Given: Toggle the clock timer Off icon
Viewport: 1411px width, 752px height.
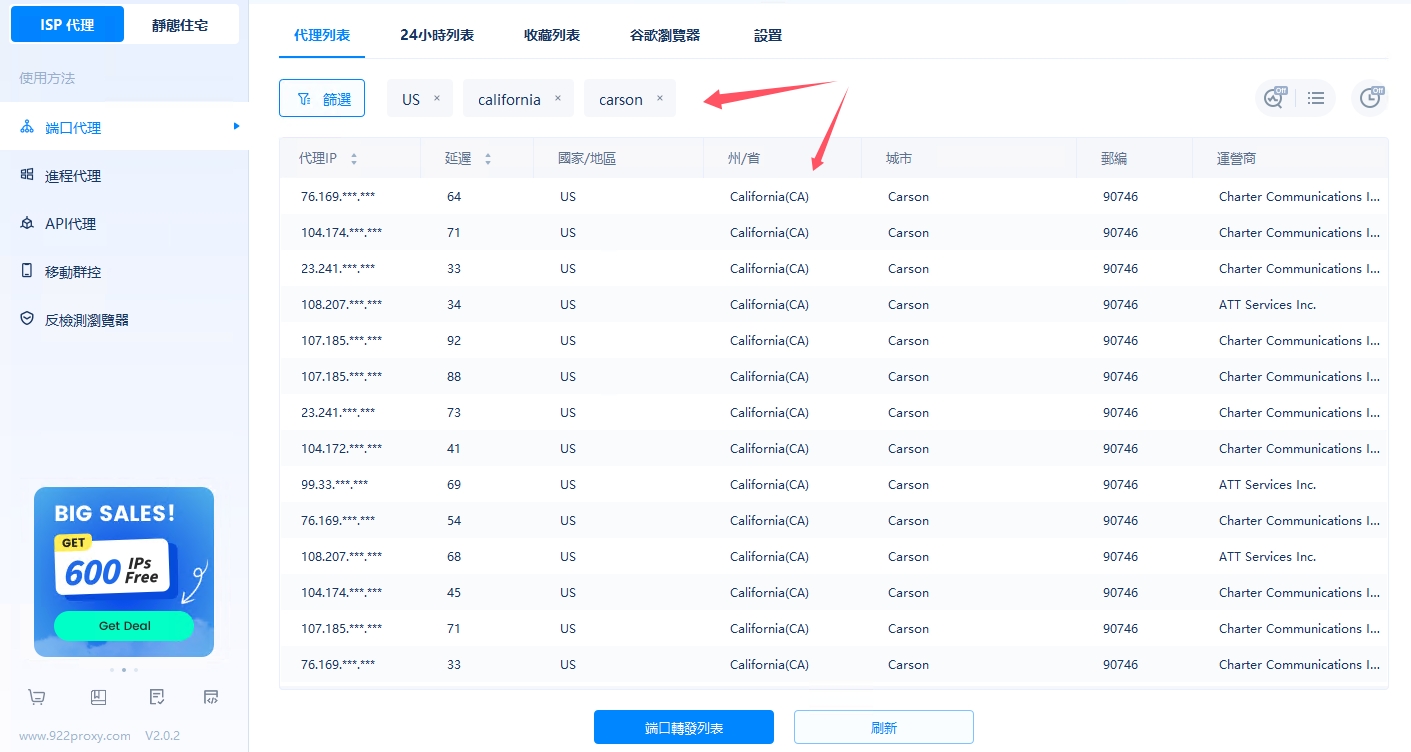Looking at the screenshot, I should click(x=1370, y=98).
